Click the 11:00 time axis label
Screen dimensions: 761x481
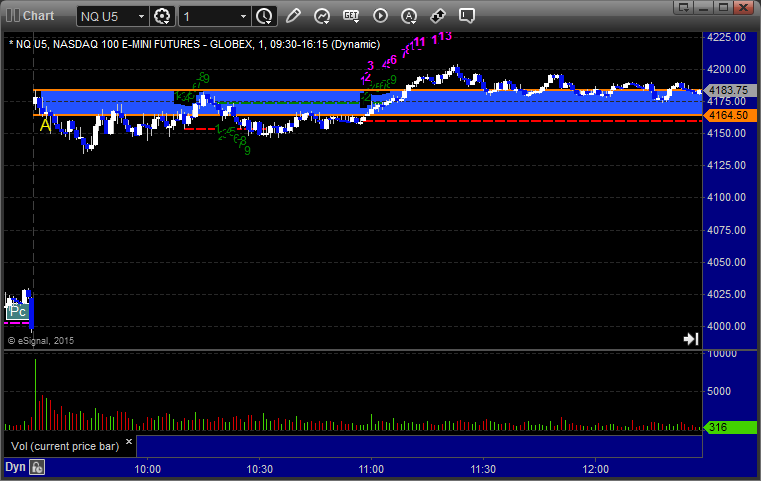click(x=371, y=469)
